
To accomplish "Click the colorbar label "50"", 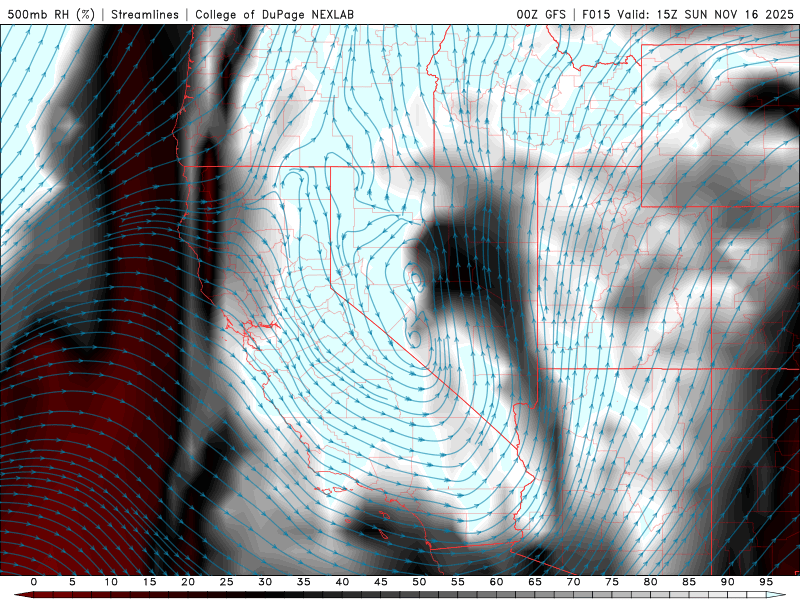I will (419, 582).
